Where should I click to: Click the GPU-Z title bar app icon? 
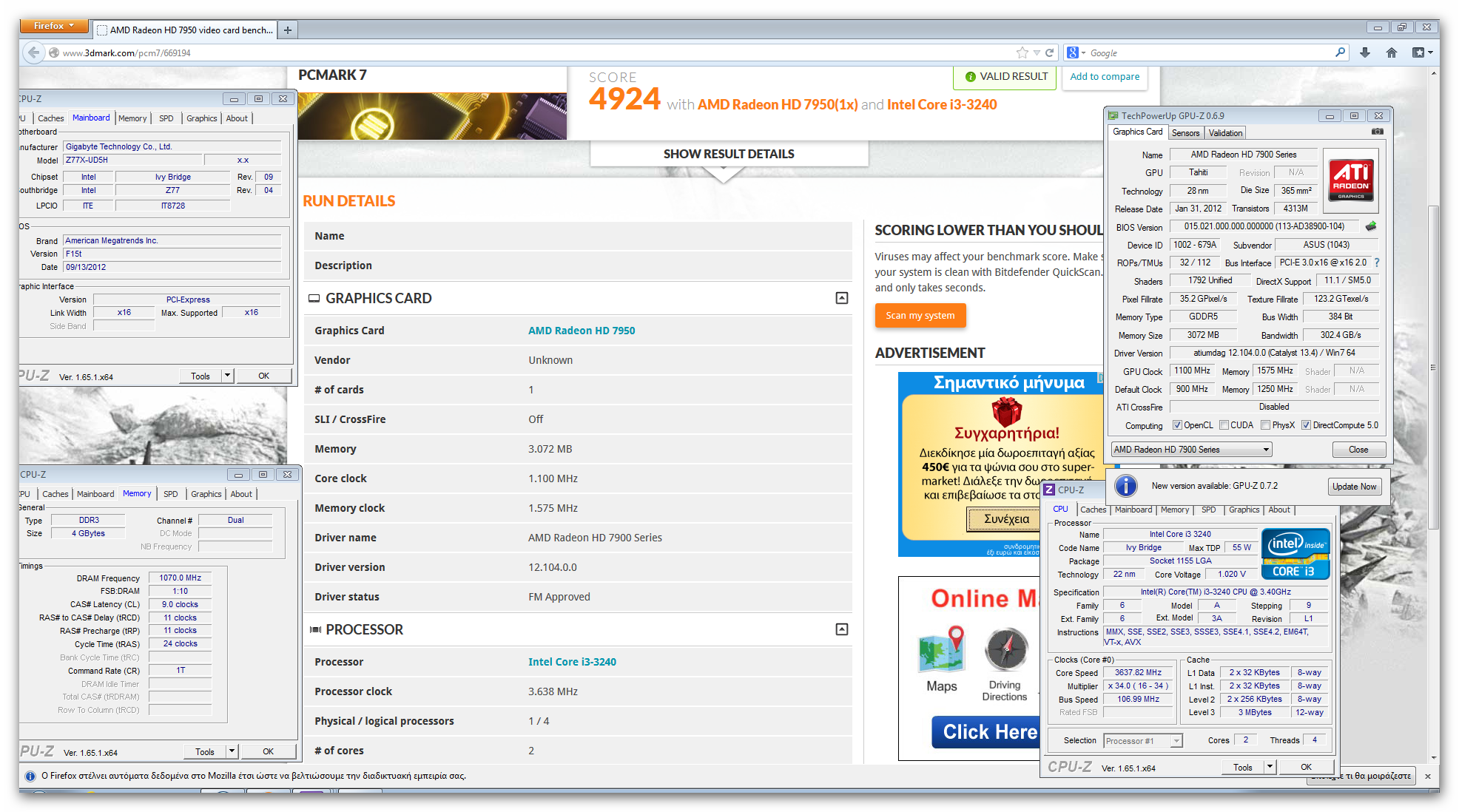point(1113,115)
